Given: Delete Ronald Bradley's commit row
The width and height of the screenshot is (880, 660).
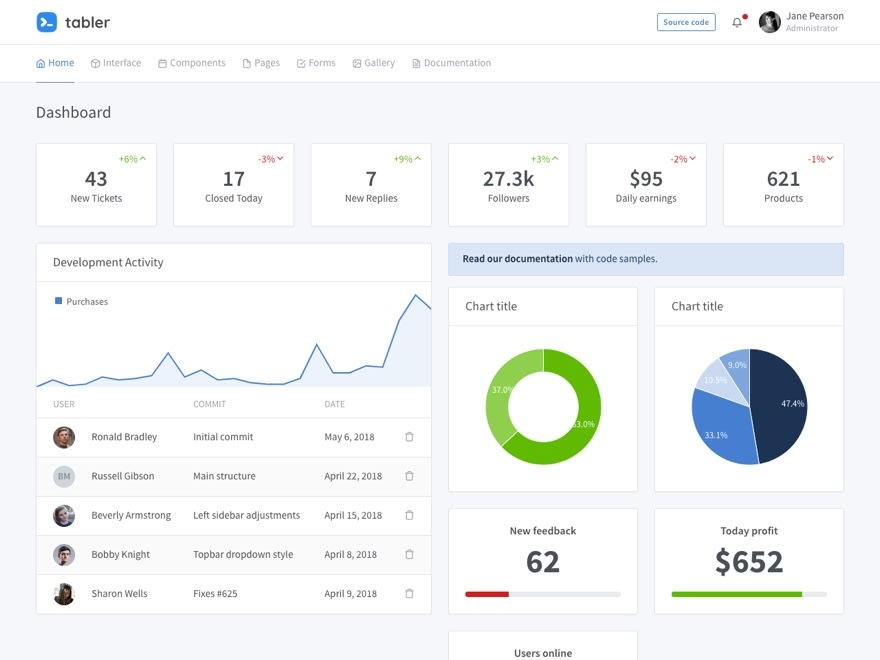Looking at the screenshot, I should coord(409,437).
